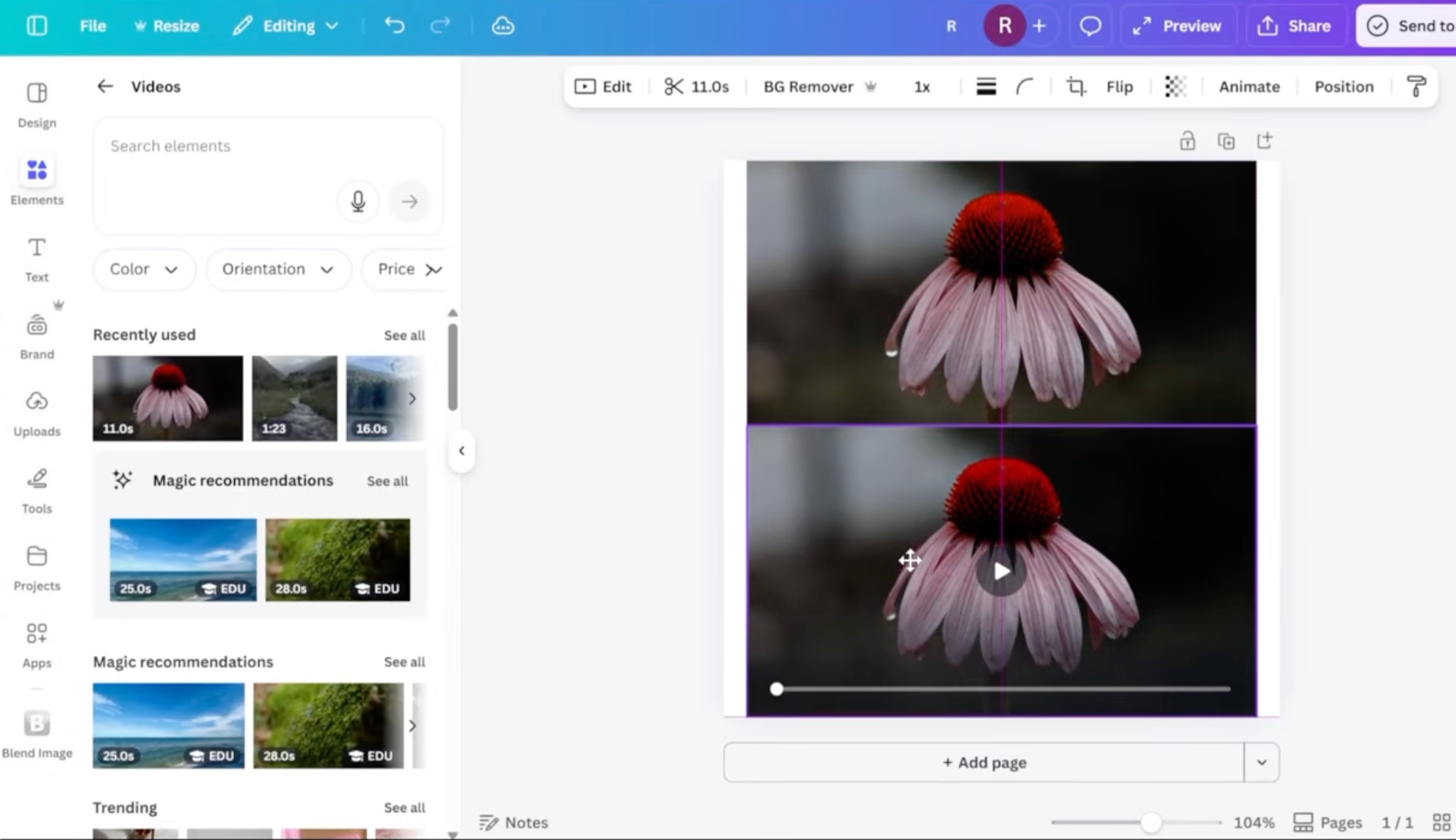The height and width of the screenshot is (840, 1456).
Task: Select the crop tool icon
Action: point(1076,87)
